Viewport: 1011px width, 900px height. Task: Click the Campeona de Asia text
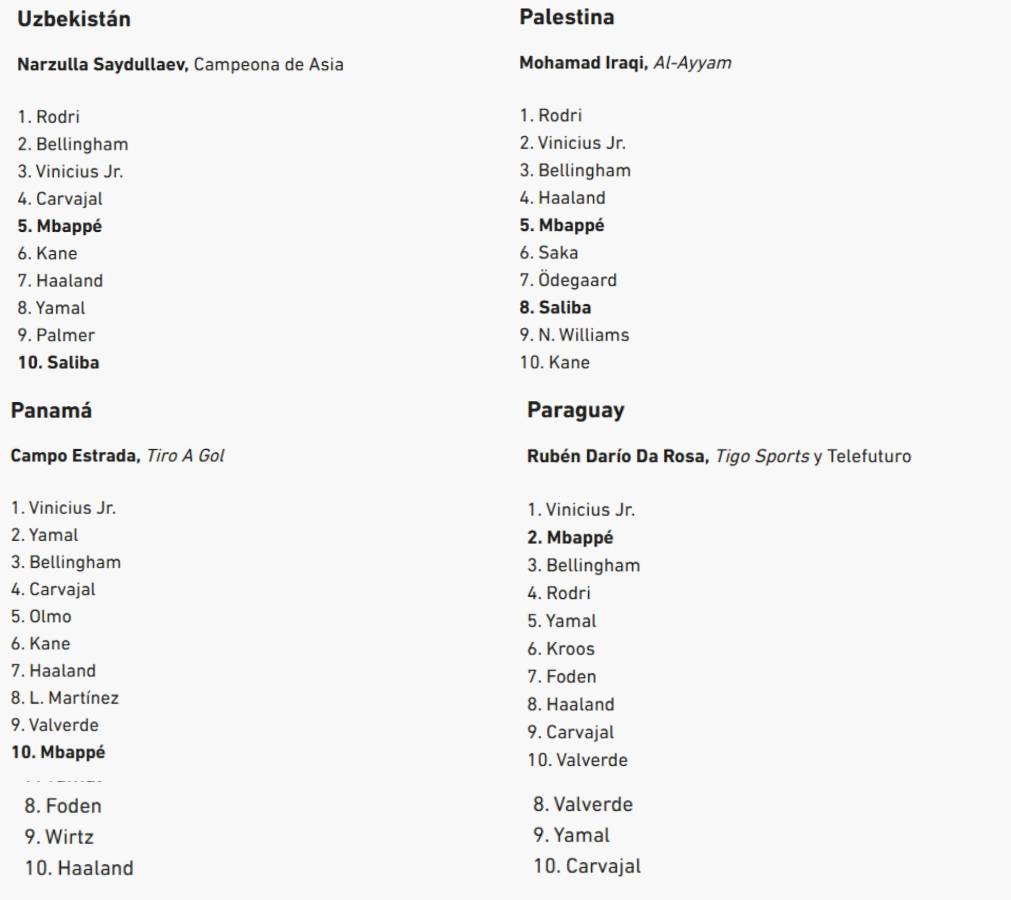270,65
